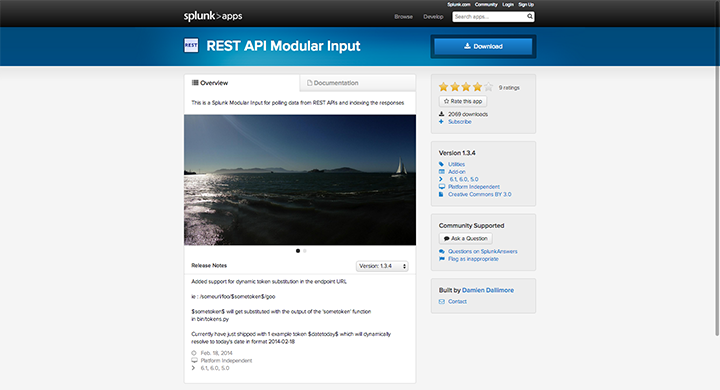Image resolution: width=720 pixels, height=390 pixels.
Task: Open the Creative Commons BY 3.0 license link
Action: click(480, 194)
